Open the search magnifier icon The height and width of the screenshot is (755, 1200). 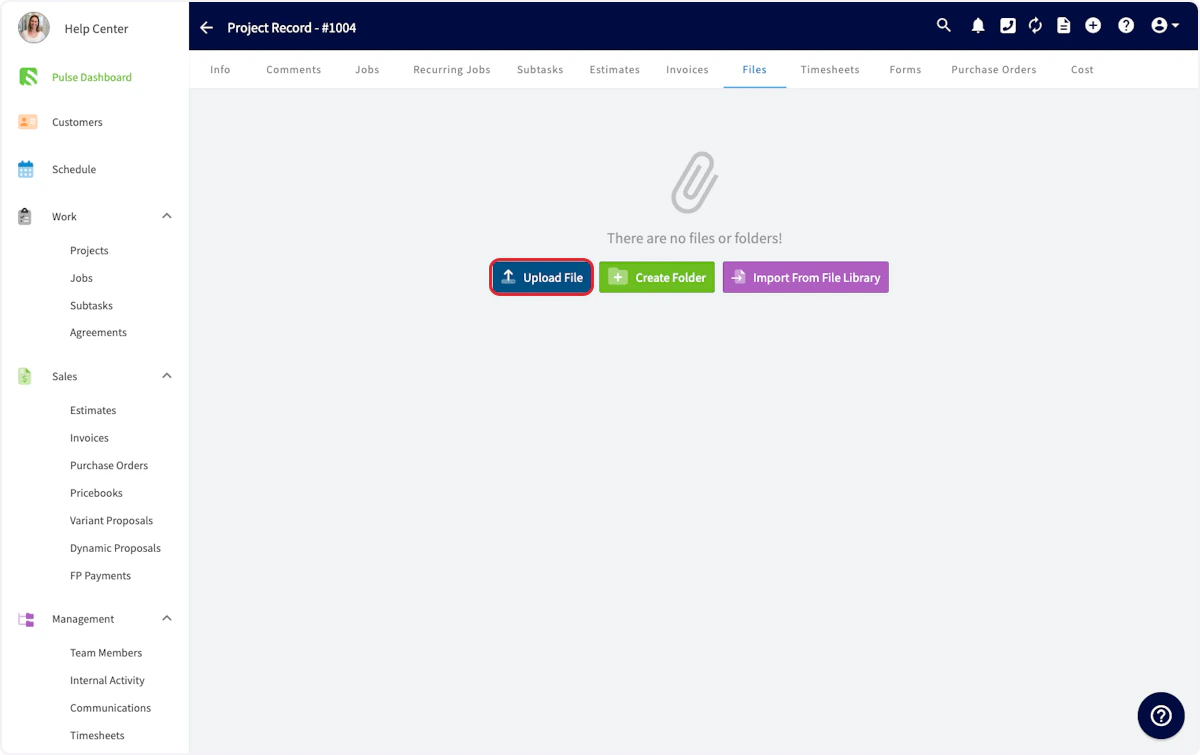click(944, 26)
